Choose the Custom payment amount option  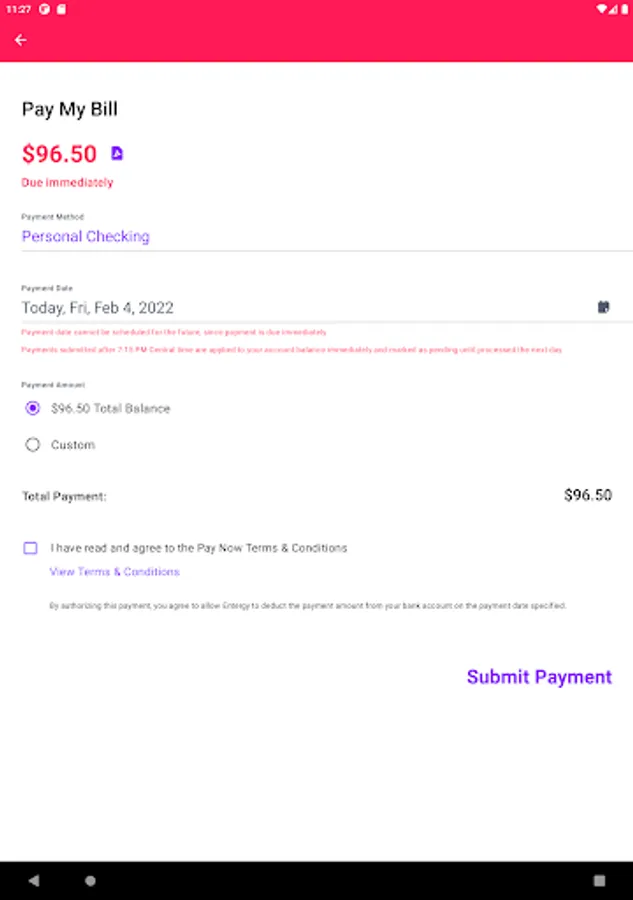tap(32, 445)
